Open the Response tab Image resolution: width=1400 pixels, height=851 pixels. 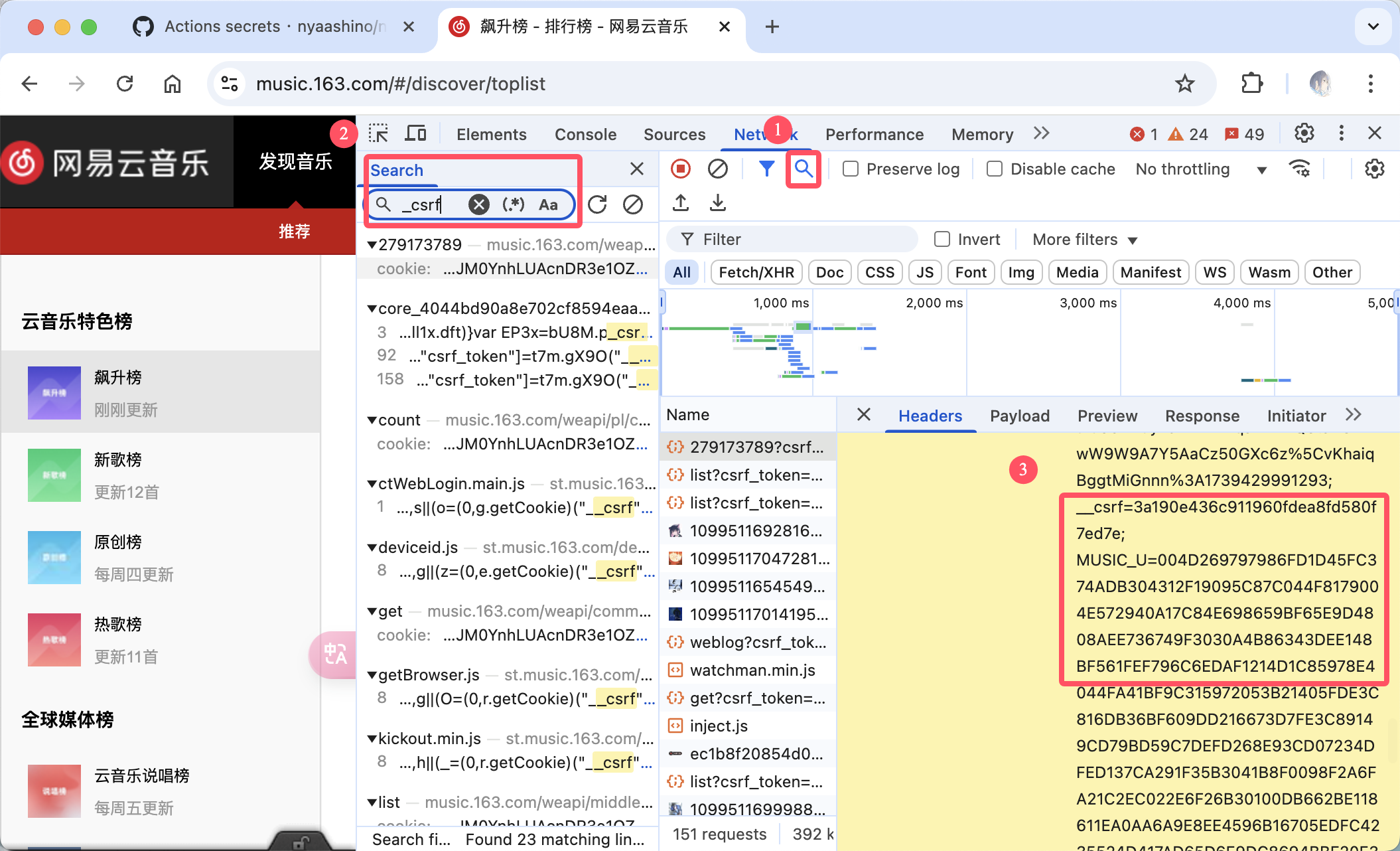pyautogui.click(x=1202, y=416)
